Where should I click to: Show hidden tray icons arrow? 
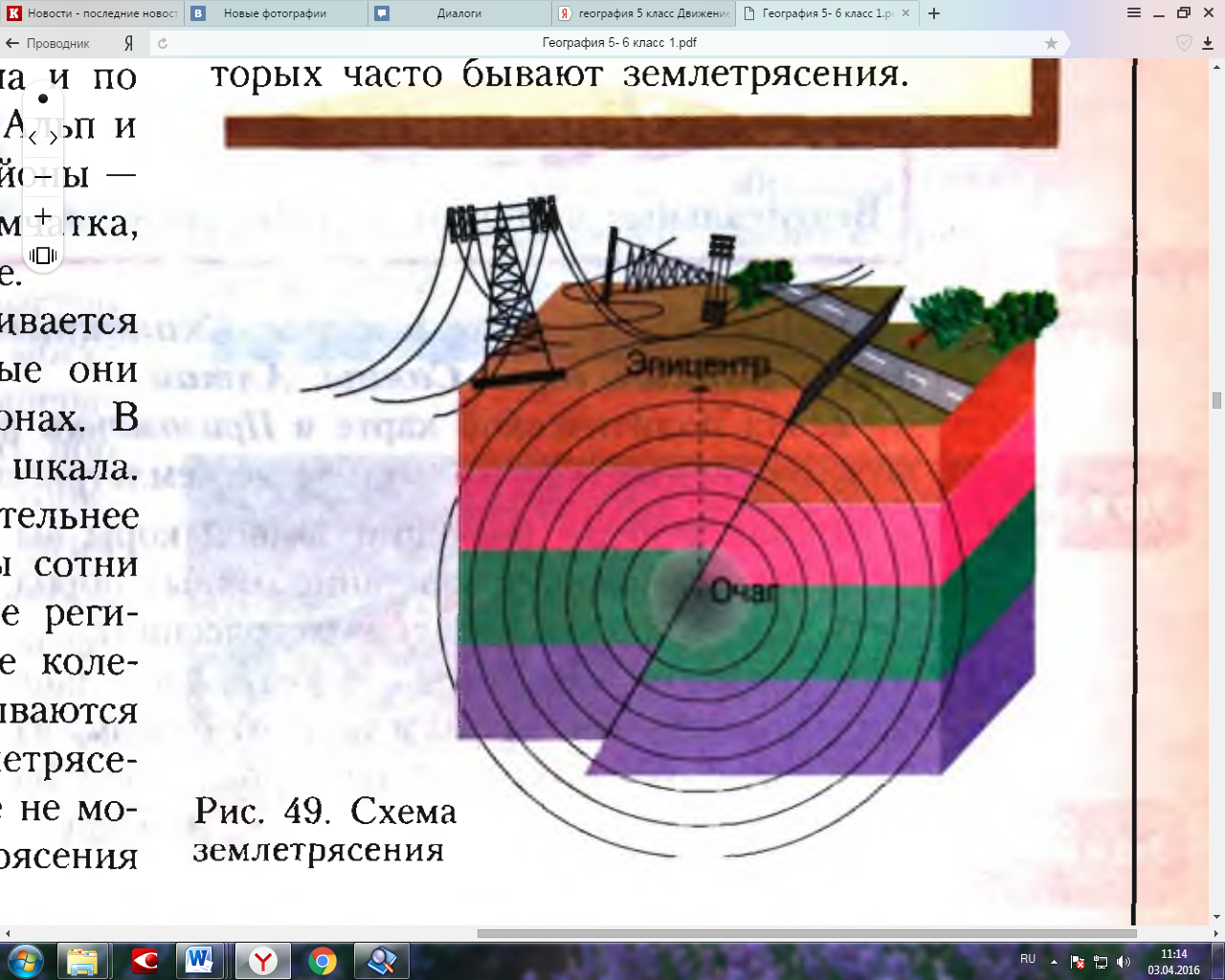pyautogui.click(x=1054, y=962)
